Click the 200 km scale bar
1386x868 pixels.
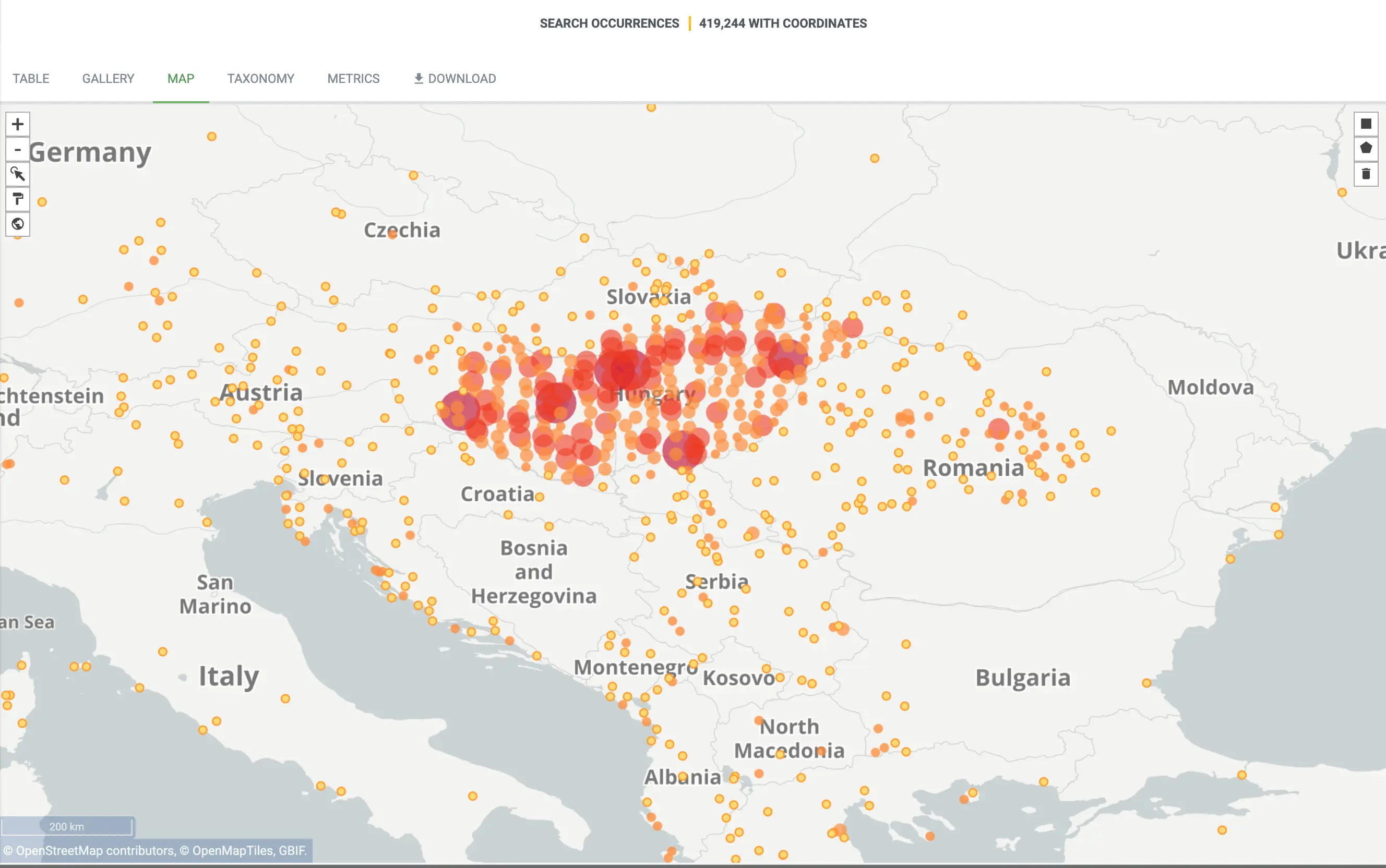tap(67, 827)
